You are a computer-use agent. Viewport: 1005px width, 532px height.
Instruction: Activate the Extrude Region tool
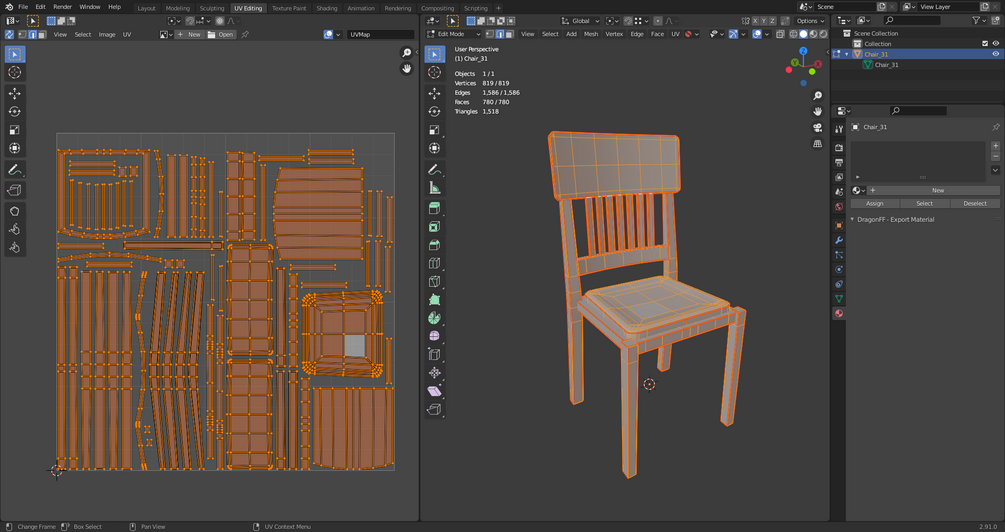pos(434,208)
